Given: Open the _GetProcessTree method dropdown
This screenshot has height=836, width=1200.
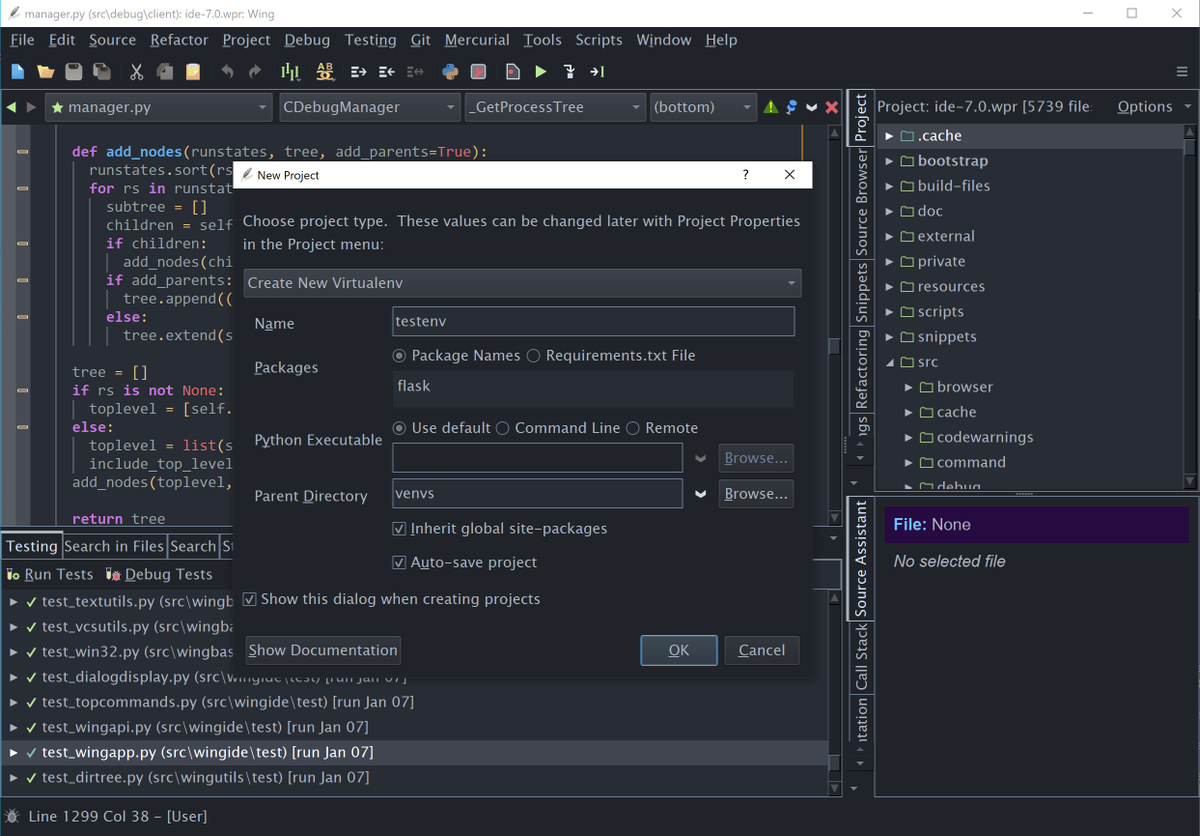Looking at the screenshot, I should pos(556,107).
